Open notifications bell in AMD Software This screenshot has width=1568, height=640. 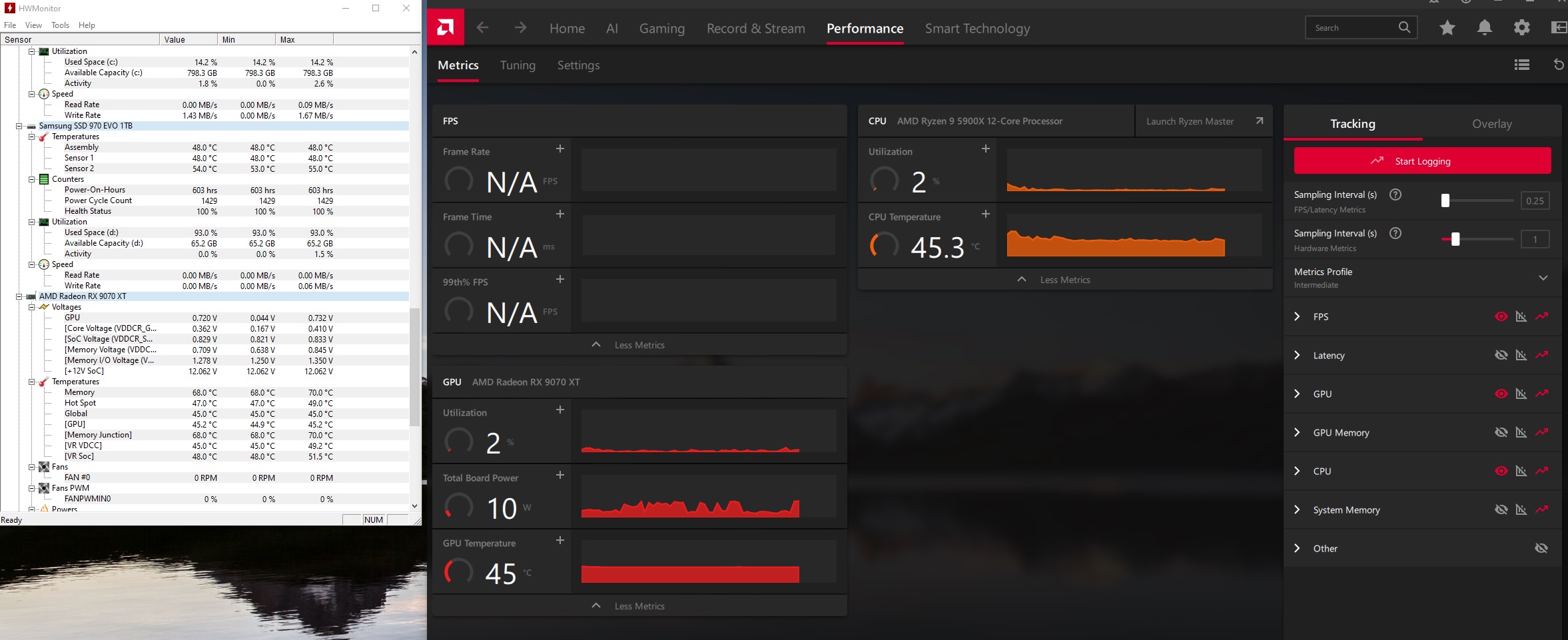pyautogui.click(x=1484, y=28)
